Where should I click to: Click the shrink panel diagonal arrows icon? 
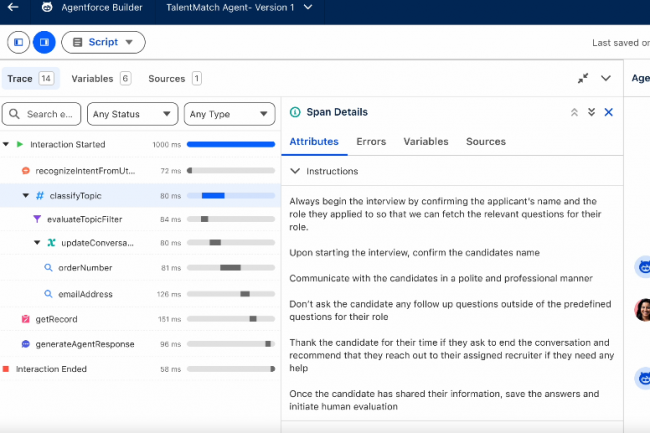pos(583,78)
